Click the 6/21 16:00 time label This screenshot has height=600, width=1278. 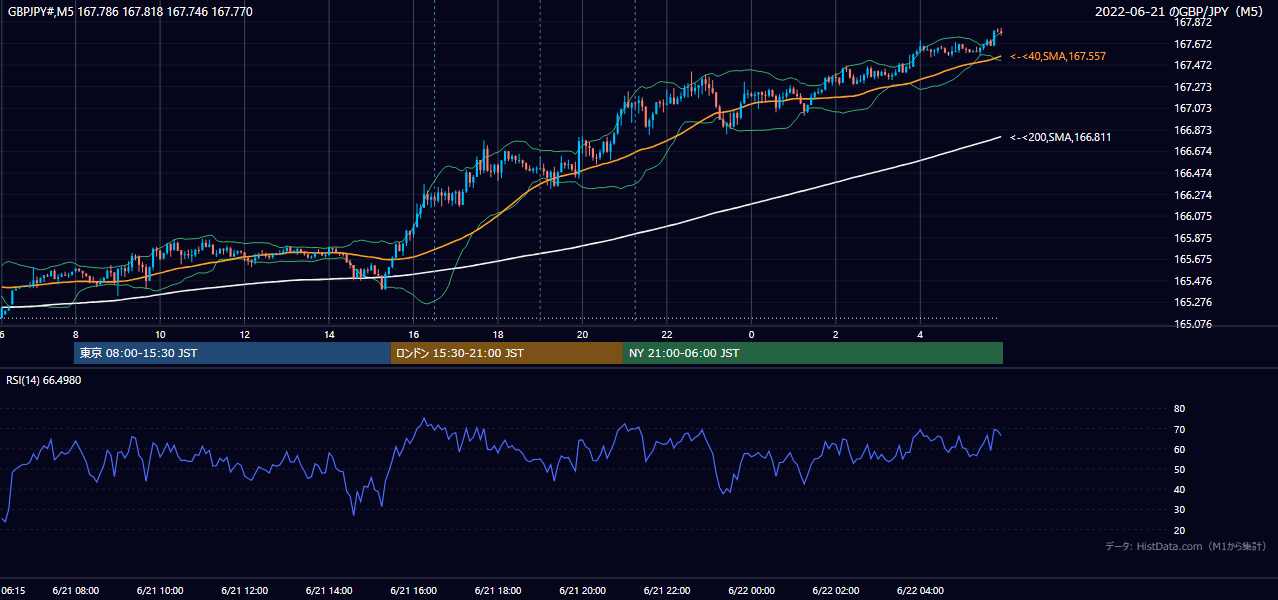point(414,591)
